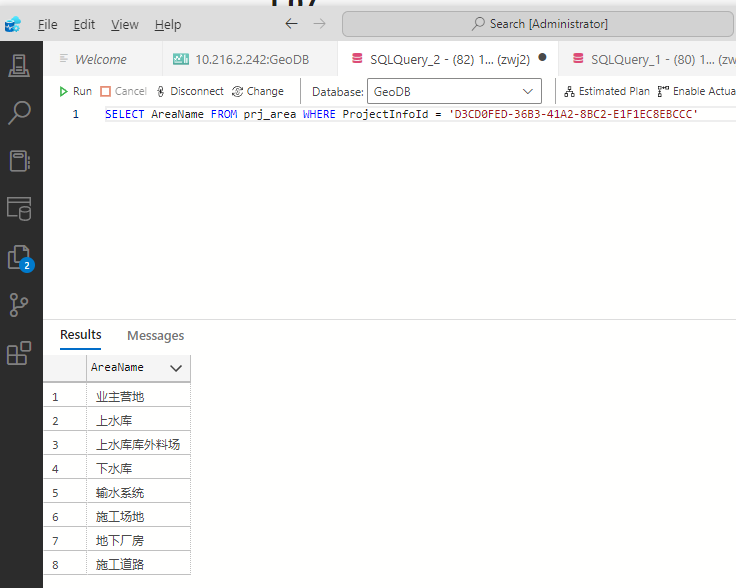
Task: Open the Notebooks view in the sidebar
Action: tap(19, 160)
